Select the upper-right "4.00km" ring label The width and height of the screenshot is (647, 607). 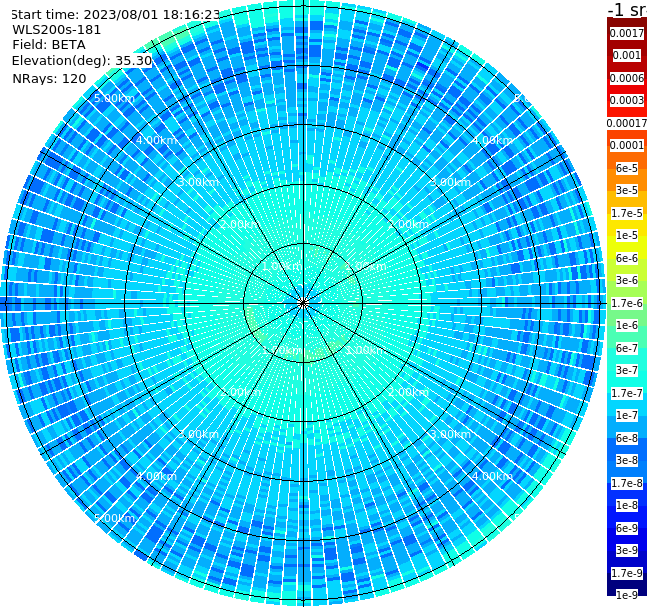pyautogui.click(x=492, y=140)
